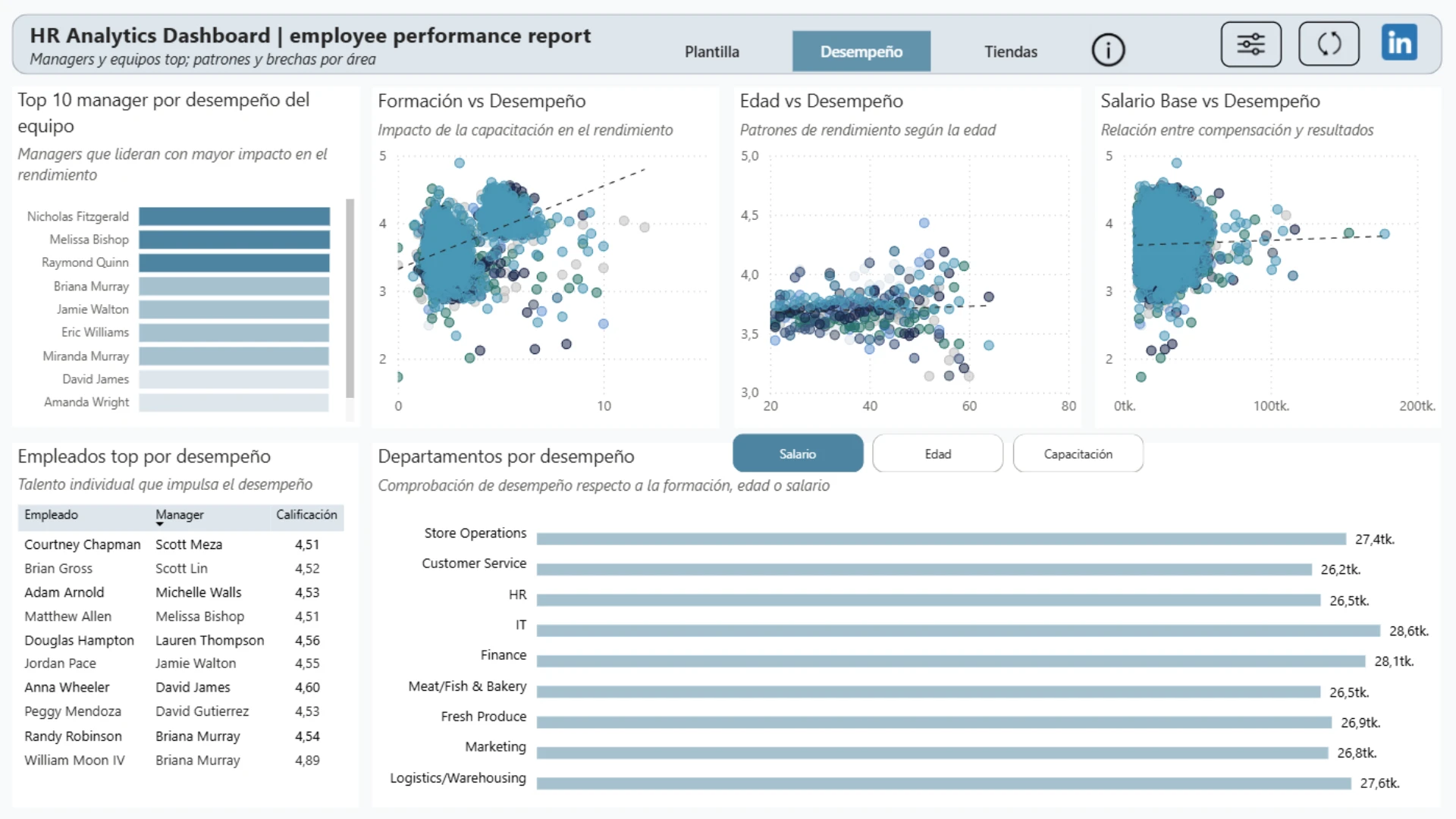Toggle the Salario view button

(797, 453)
